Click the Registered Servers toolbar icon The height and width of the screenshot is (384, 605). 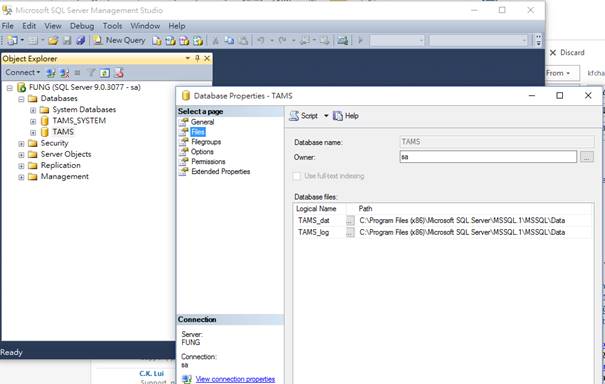click(x=342, y=40)
